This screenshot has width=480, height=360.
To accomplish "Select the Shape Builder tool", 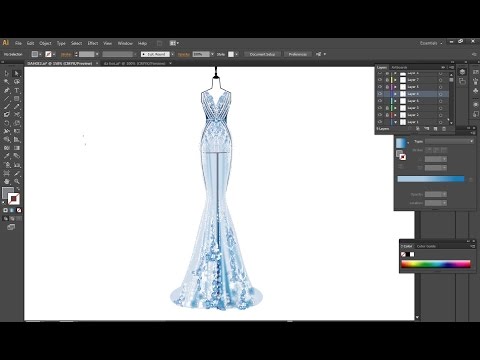I will (x=7, y=140).
